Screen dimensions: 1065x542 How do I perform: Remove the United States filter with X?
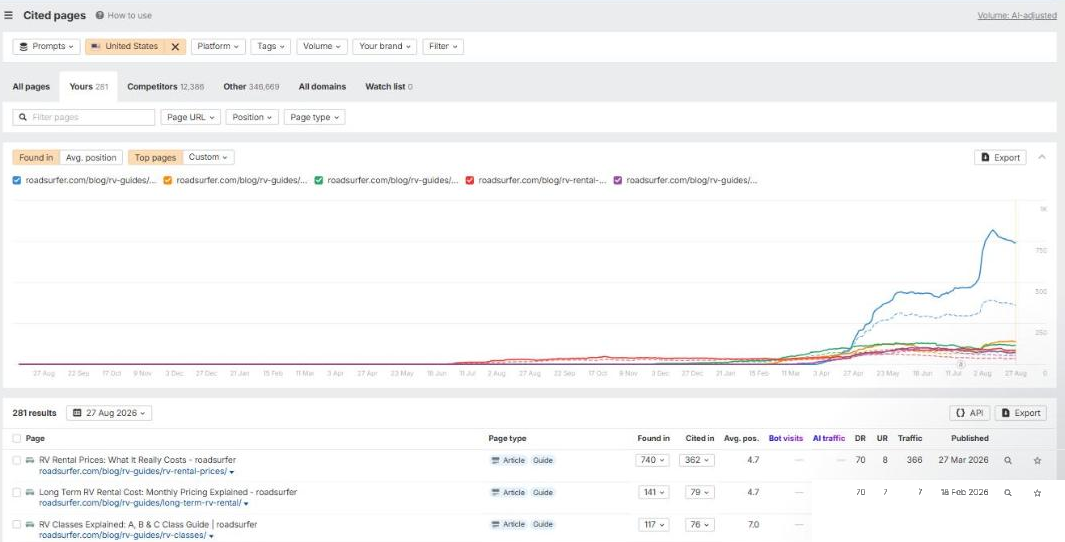[x=175, y=46]
